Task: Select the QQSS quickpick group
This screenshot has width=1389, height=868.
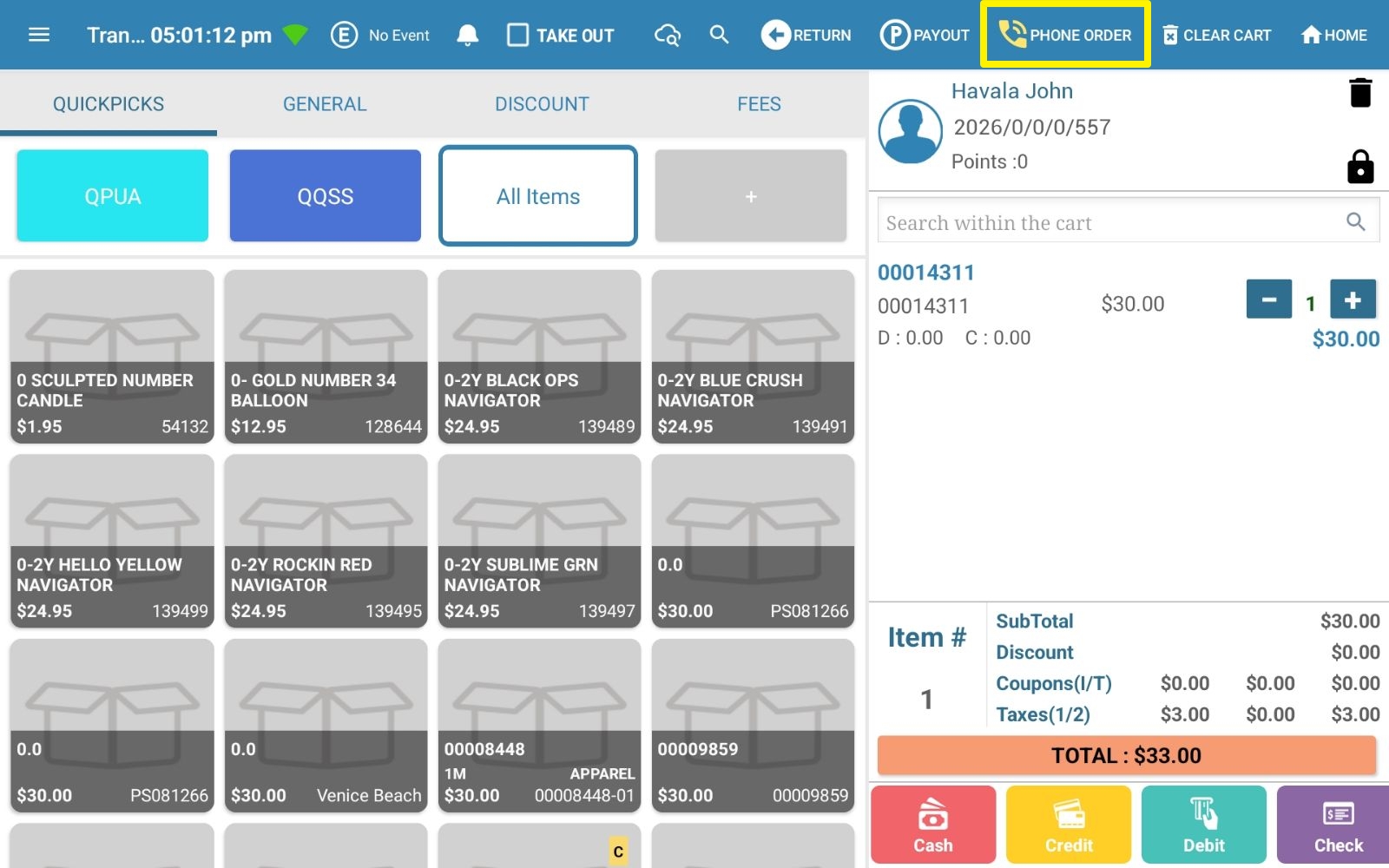Action: pos(326,196)
